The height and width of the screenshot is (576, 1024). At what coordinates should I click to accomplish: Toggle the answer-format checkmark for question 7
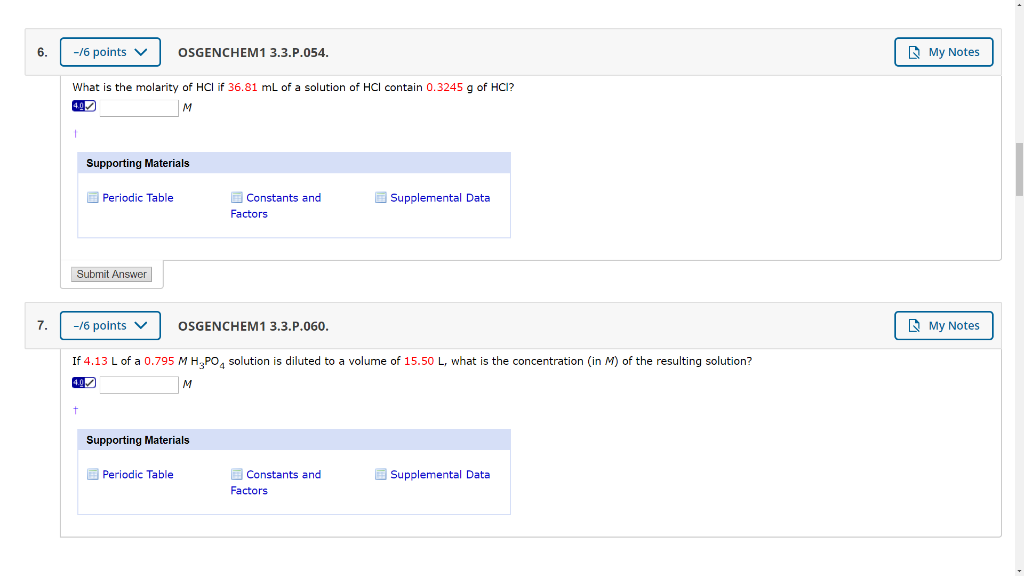[90, 382]
